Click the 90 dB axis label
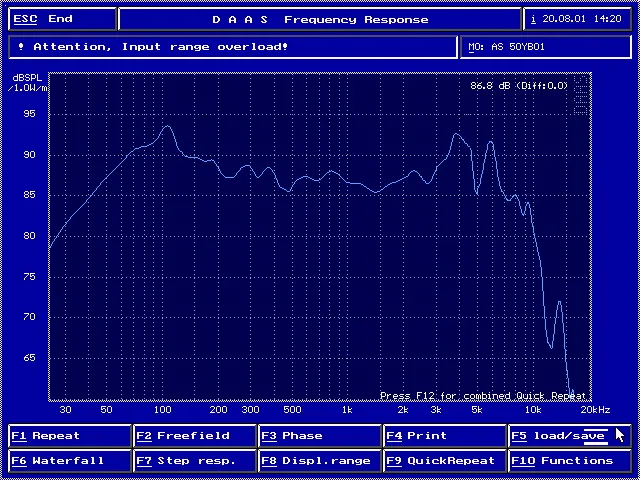Image resolution: width=640 pixels, height=480 pixels. click(30, 154)
